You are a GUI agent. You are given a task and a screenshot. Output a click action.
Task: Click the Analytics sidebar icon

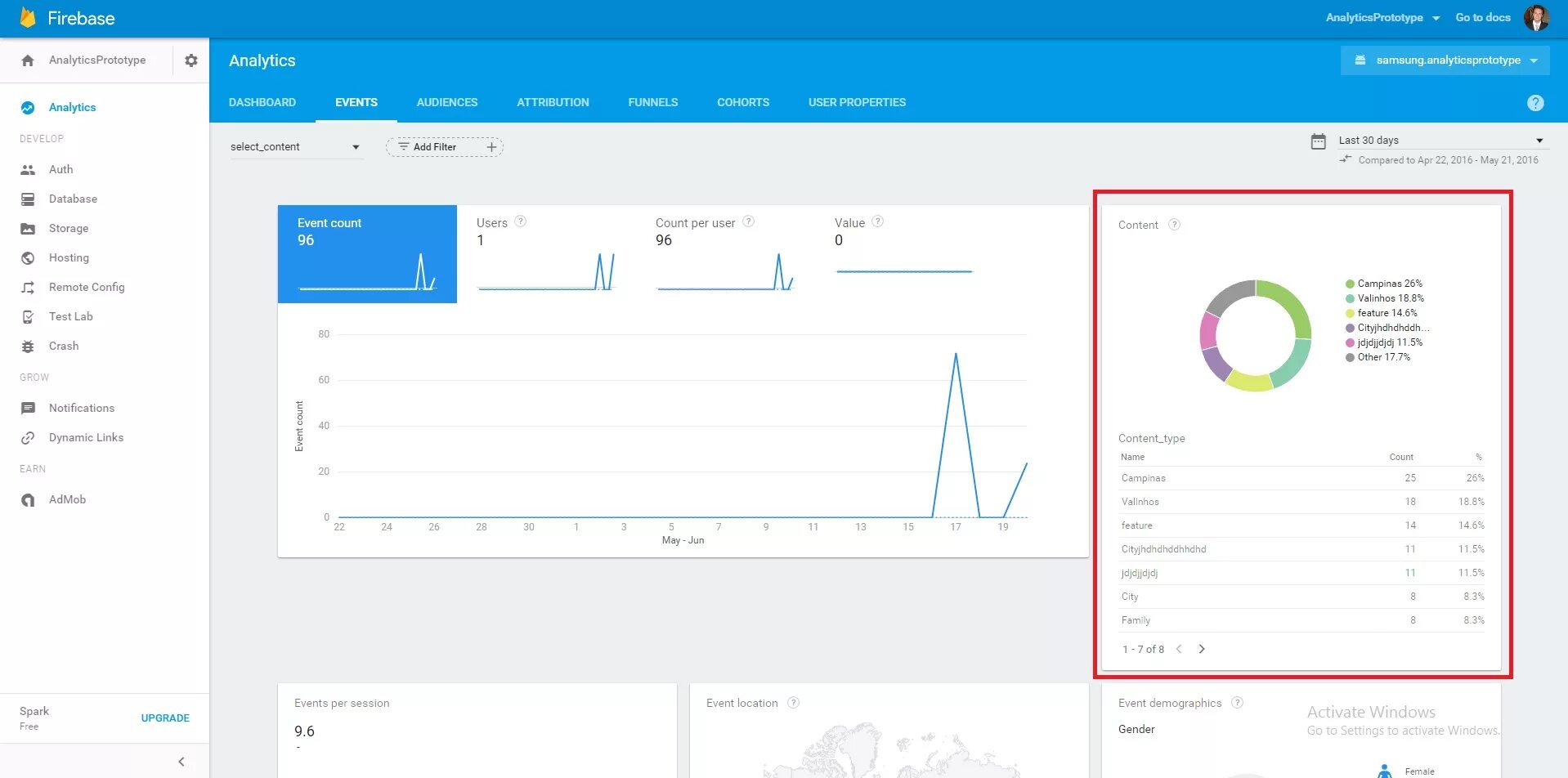click(x=28, y=108)
